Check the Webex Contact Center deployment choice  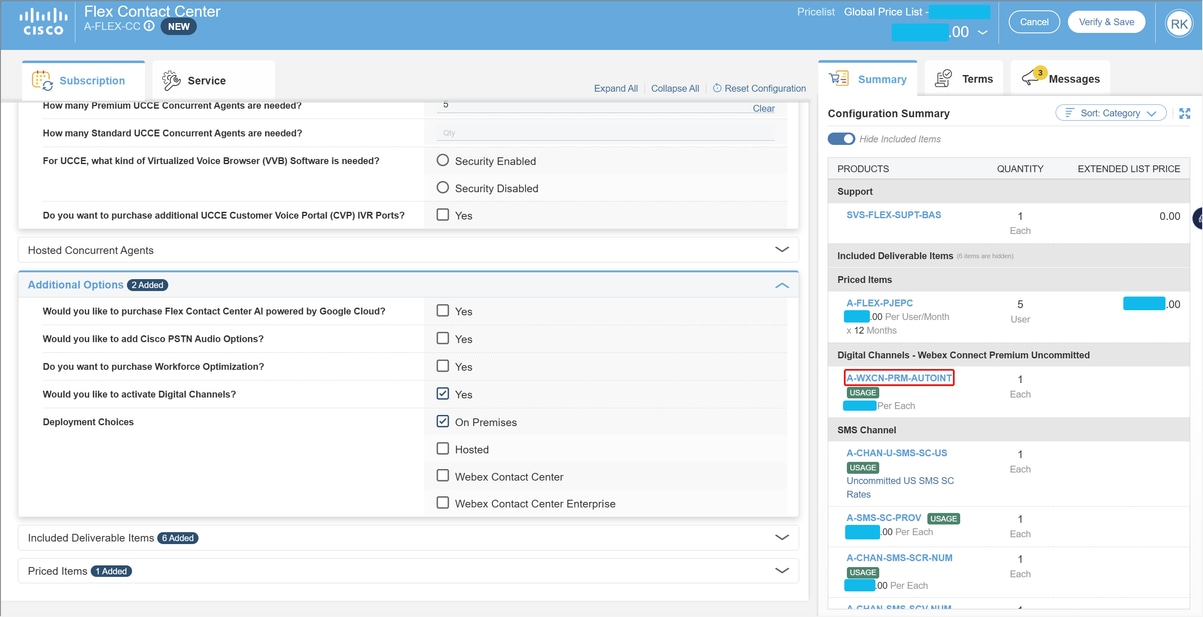coord(443,476)
